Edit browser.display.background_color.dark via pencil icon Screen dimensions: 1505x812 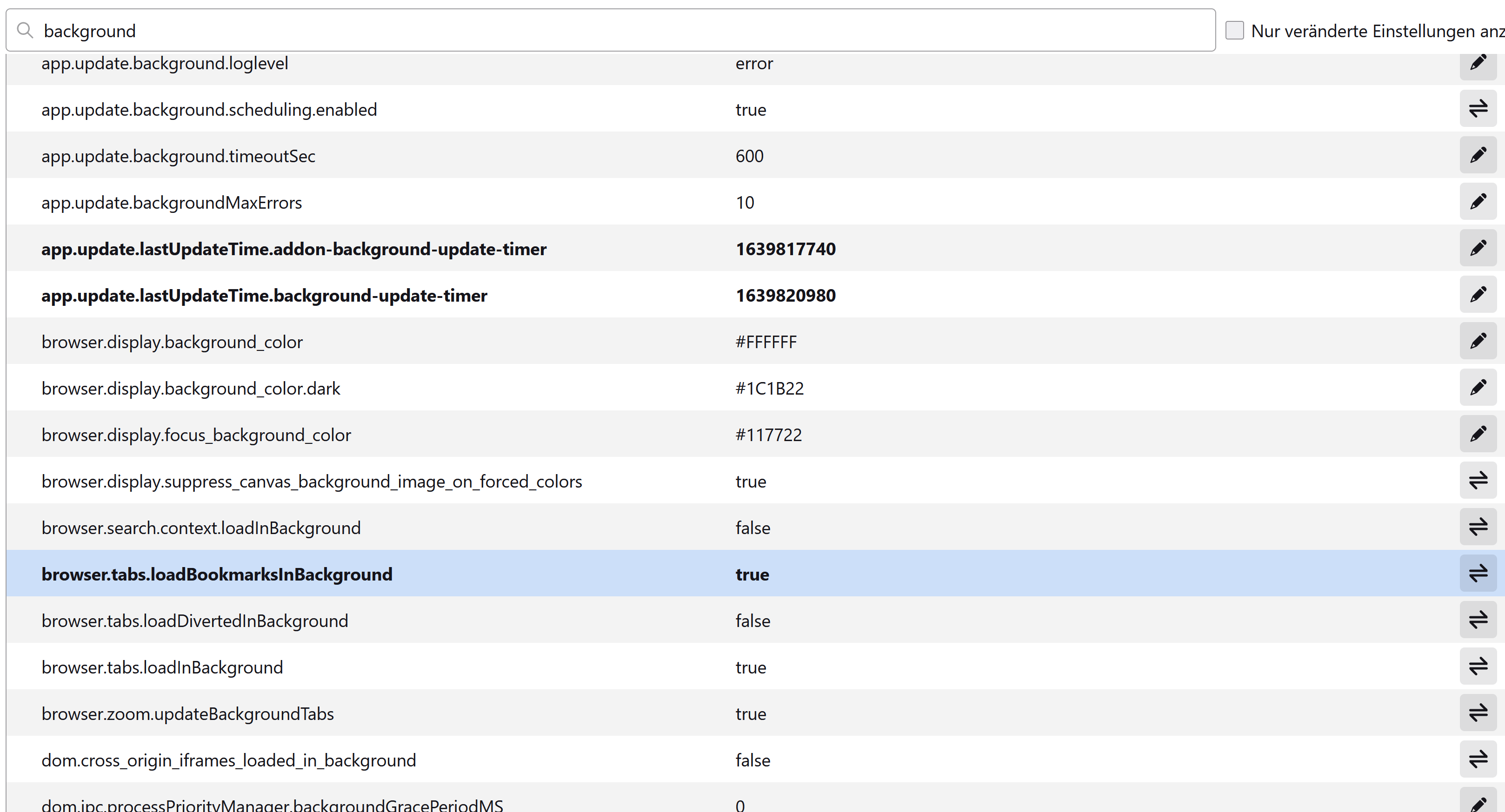click(1478, 388)
